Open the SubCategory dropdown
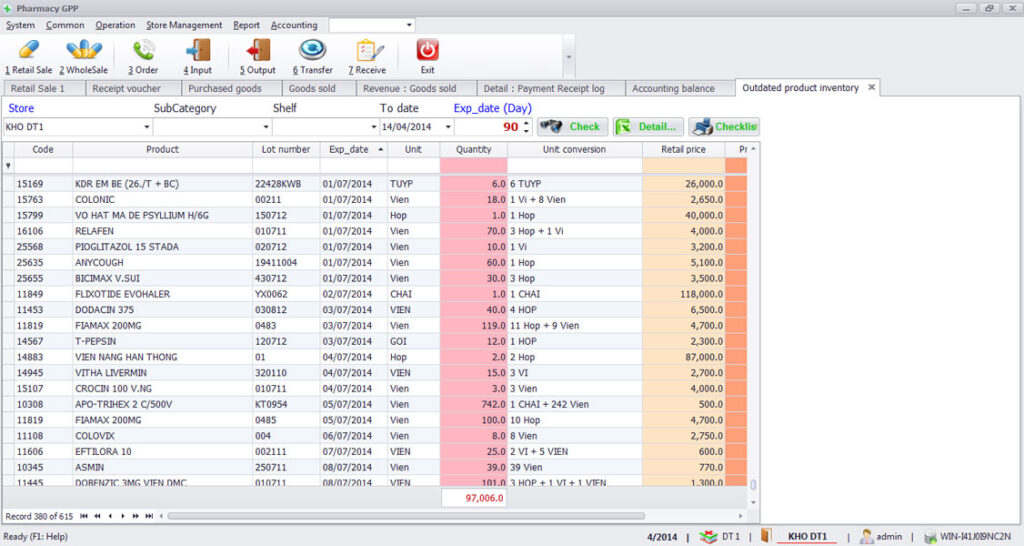The image size is (1024, 546). (266, 127)
